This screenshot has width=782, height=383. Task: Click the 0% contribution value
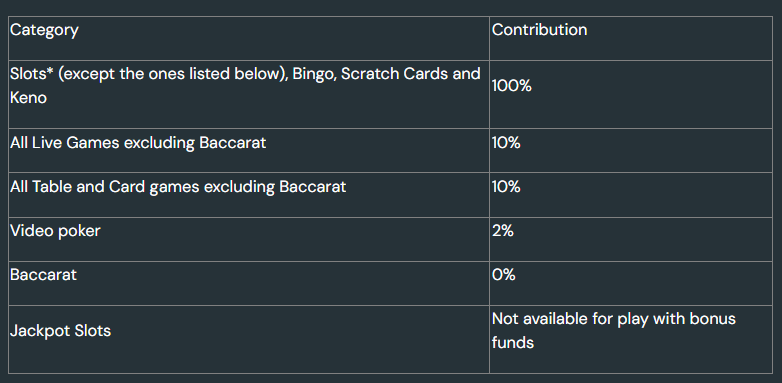tap(504, 275)
